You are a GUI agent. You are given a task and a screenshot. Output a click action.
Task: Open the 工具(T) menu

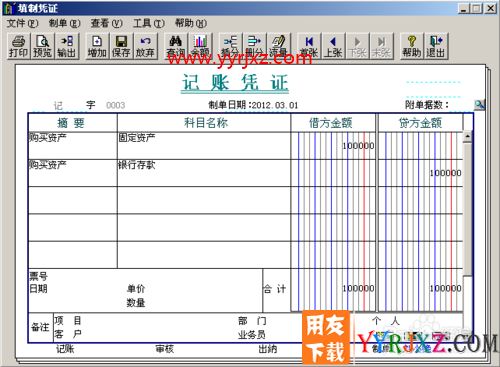click(x=149, y=23)
